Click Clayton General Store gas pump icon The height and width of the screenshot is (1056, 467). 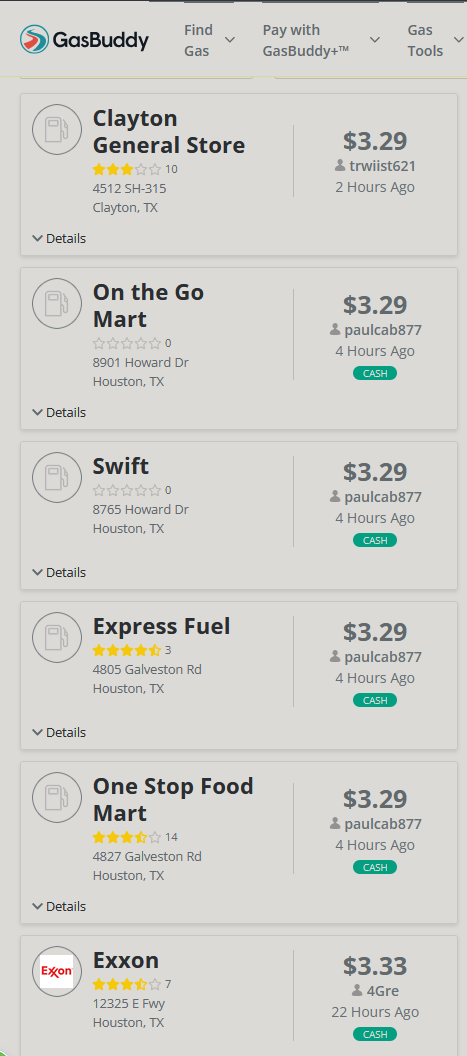pos(57,129)
